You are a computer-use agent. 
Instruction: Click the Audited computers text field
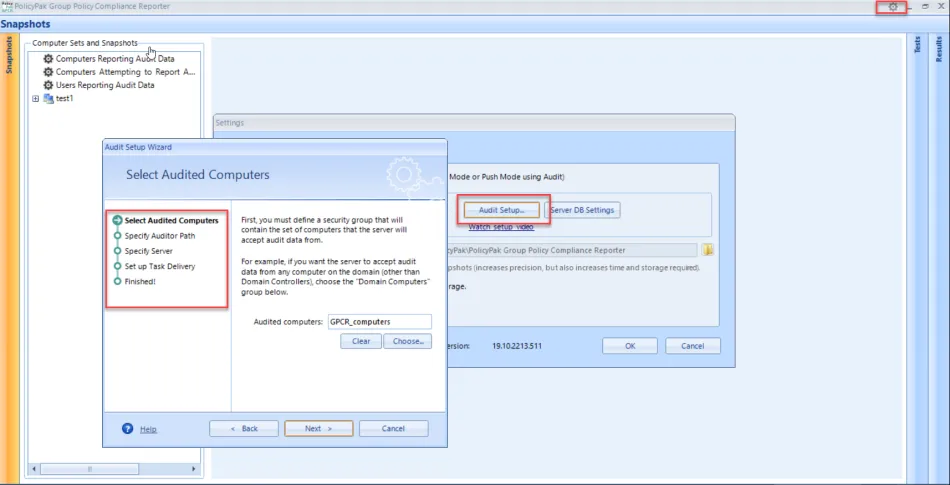pyautogui.click(x=380, y=322)
